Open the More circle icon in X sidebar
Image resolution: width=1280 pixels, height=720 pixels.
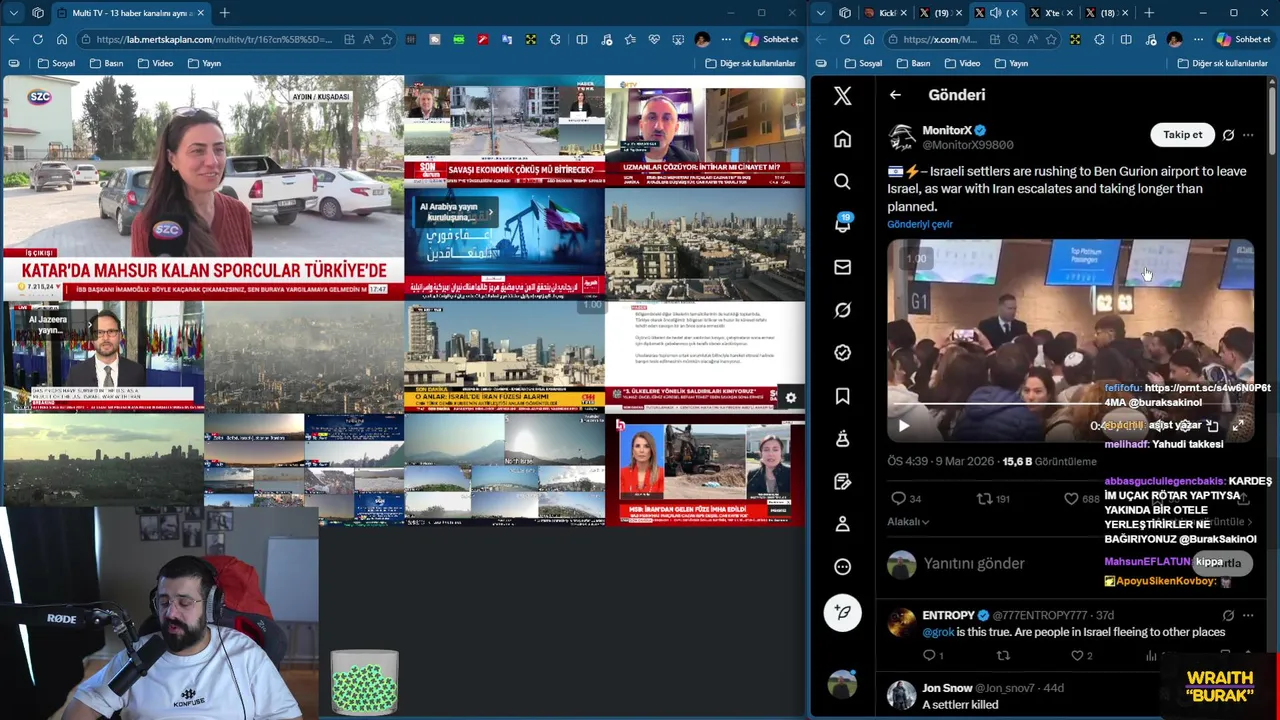coord(842,567)
